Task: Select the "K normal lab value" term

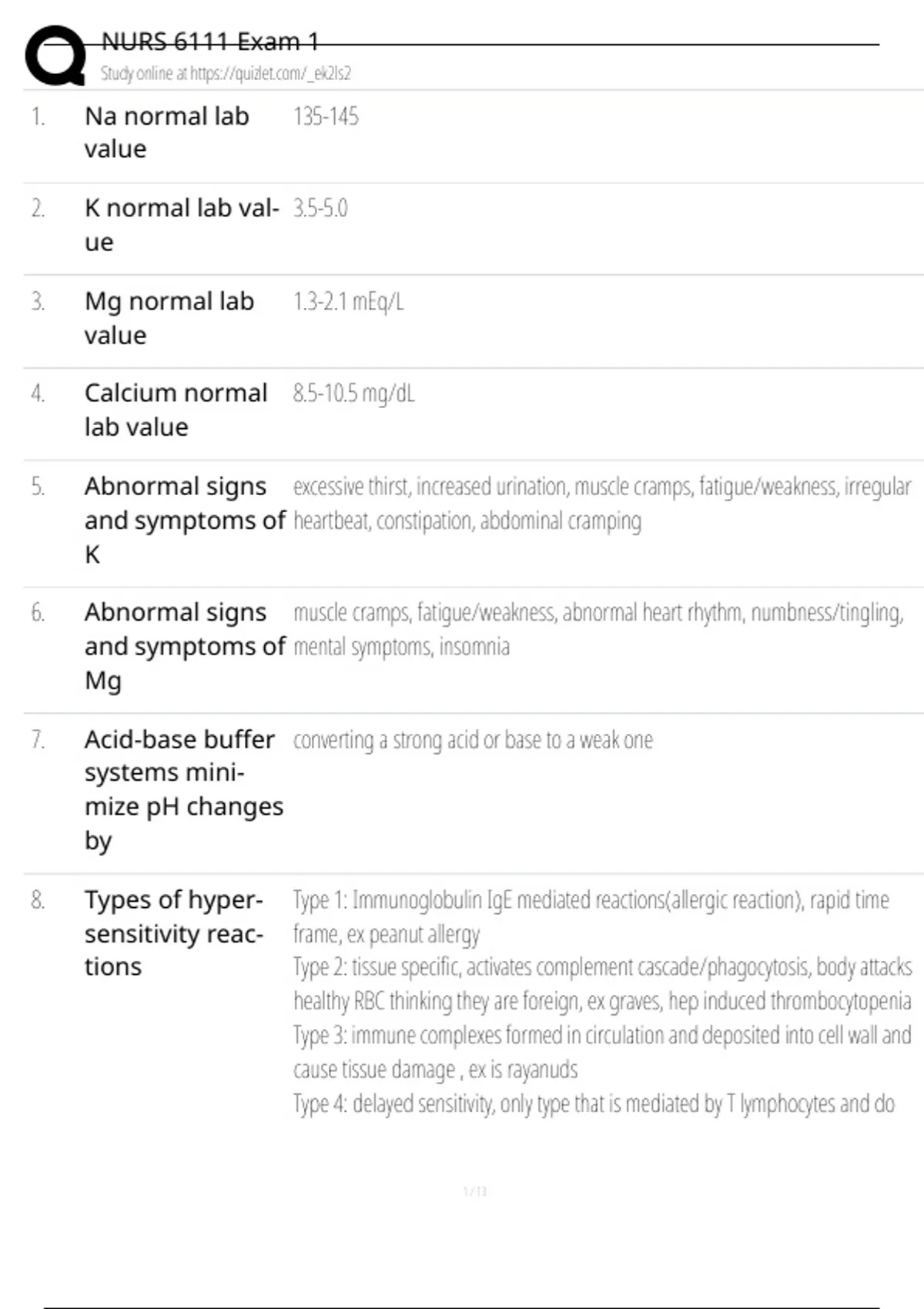Action: click(x=181, y=225)
